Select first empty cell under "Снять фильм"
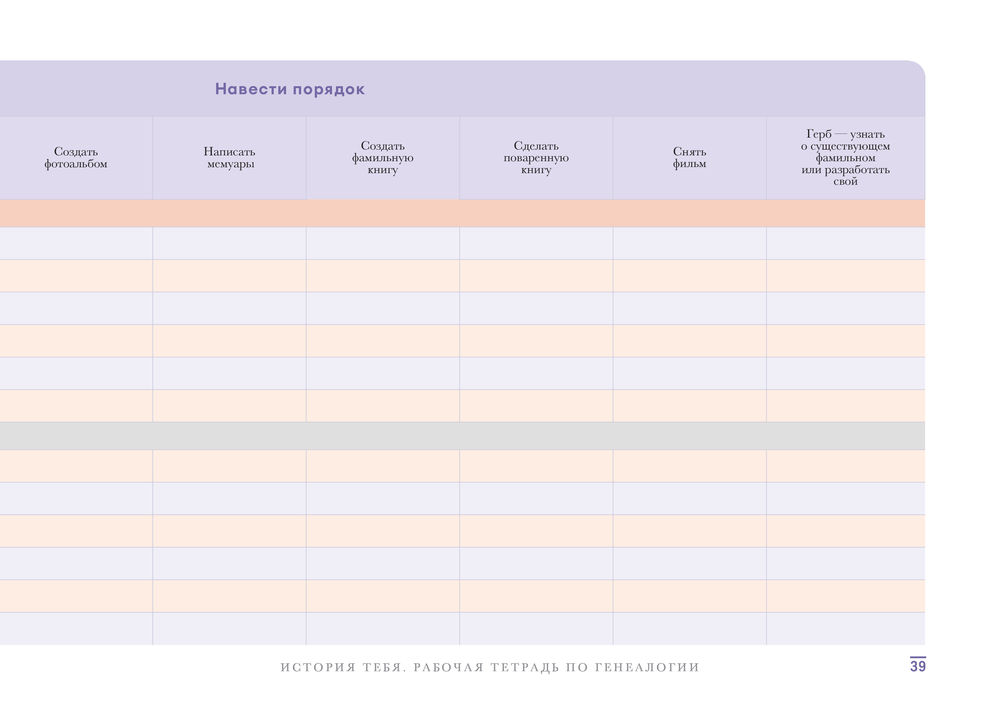 pos(689,243)
